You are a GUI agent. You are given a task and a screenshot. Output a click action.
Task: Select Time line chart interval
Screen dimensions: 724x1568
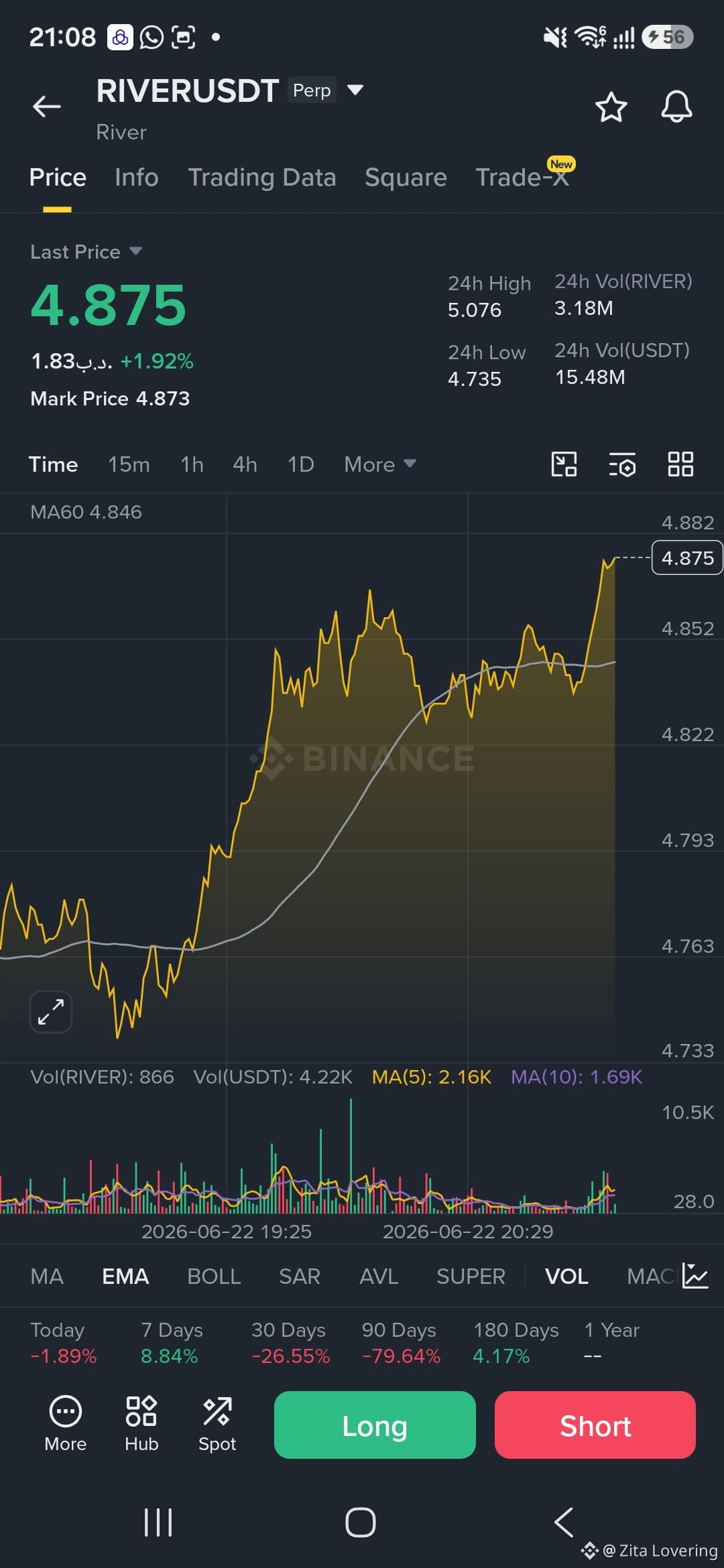(53, 464)
